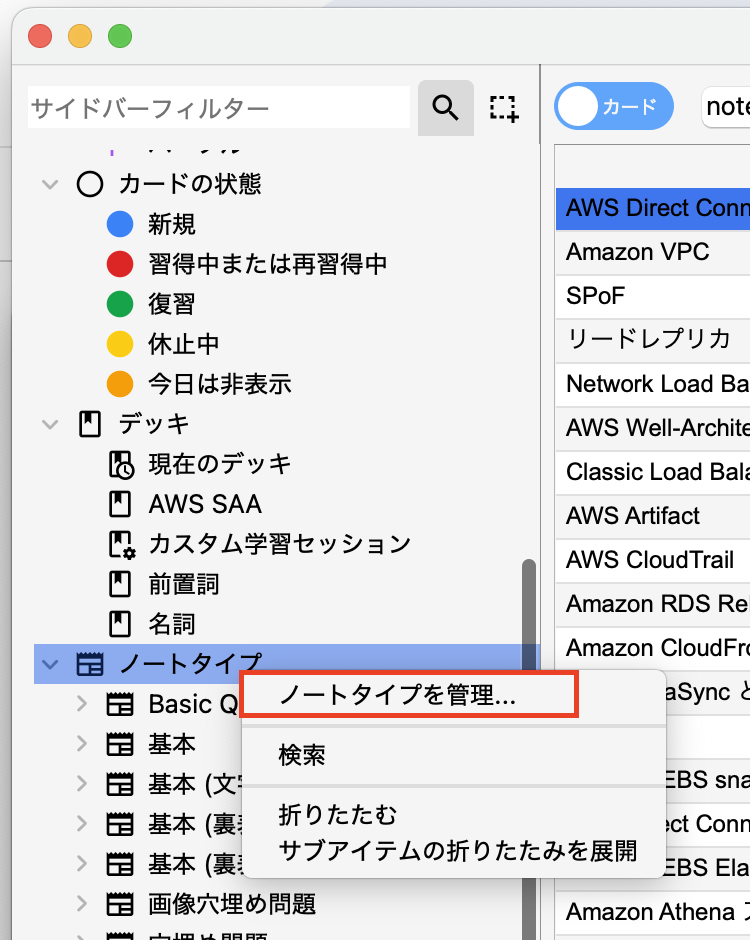Click the サイドバーフィルター input field

coord(218,108)
